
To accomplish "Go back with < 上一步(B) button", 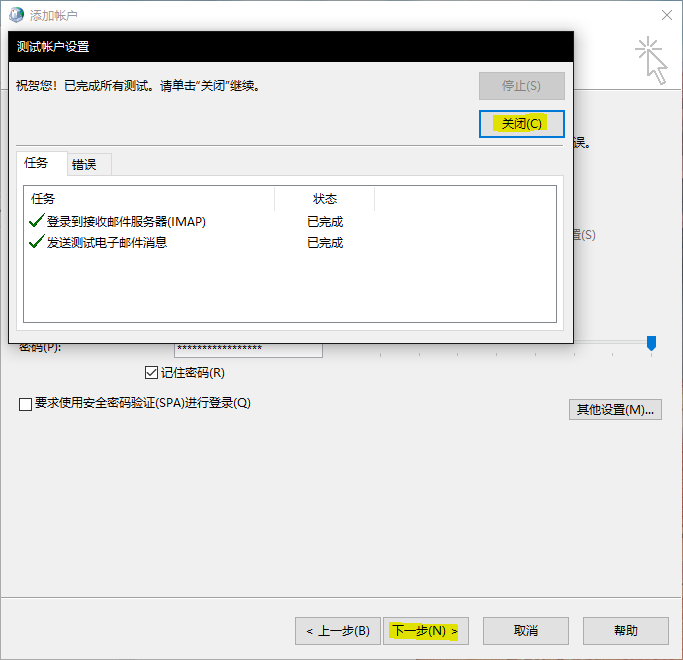I will coord(338,631).
